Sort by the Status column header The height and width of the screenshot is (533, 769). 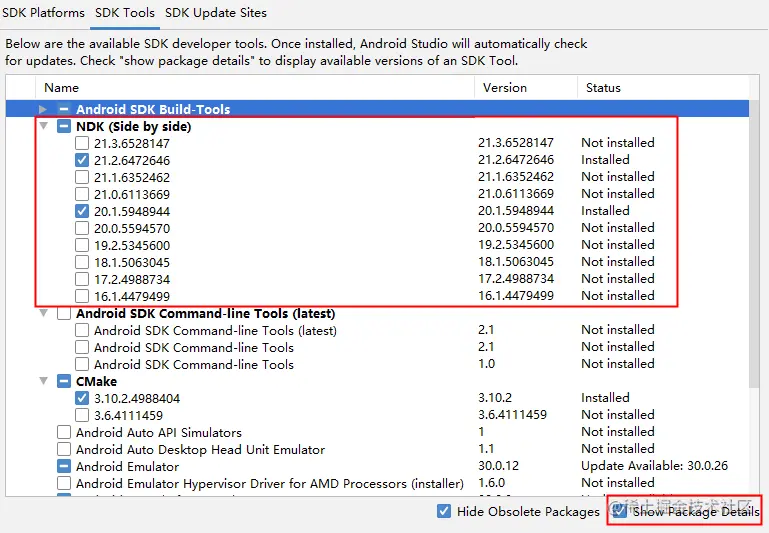pyautogui.click(x=663, y=88)
